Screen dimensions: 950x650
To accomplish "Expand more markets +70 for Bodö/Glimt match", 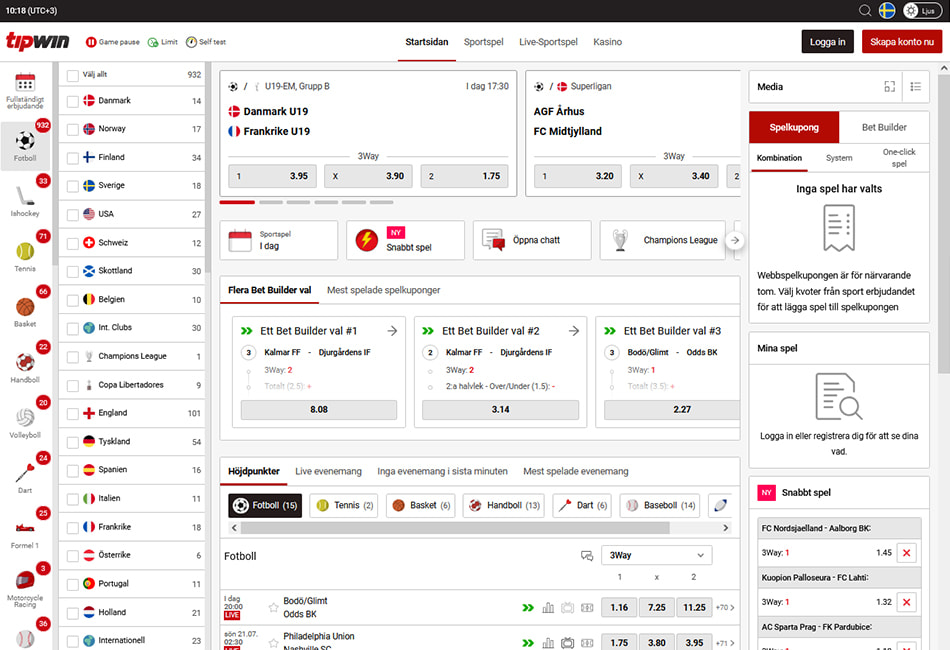I will tap(725, 608).
